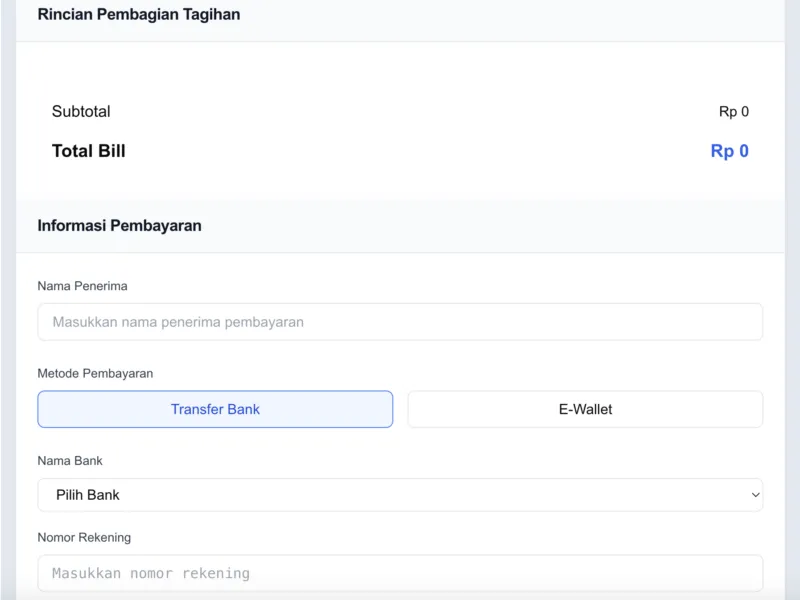
Task: Click the 'Transfer Bank' button text
Action: [x=215, y=409]
